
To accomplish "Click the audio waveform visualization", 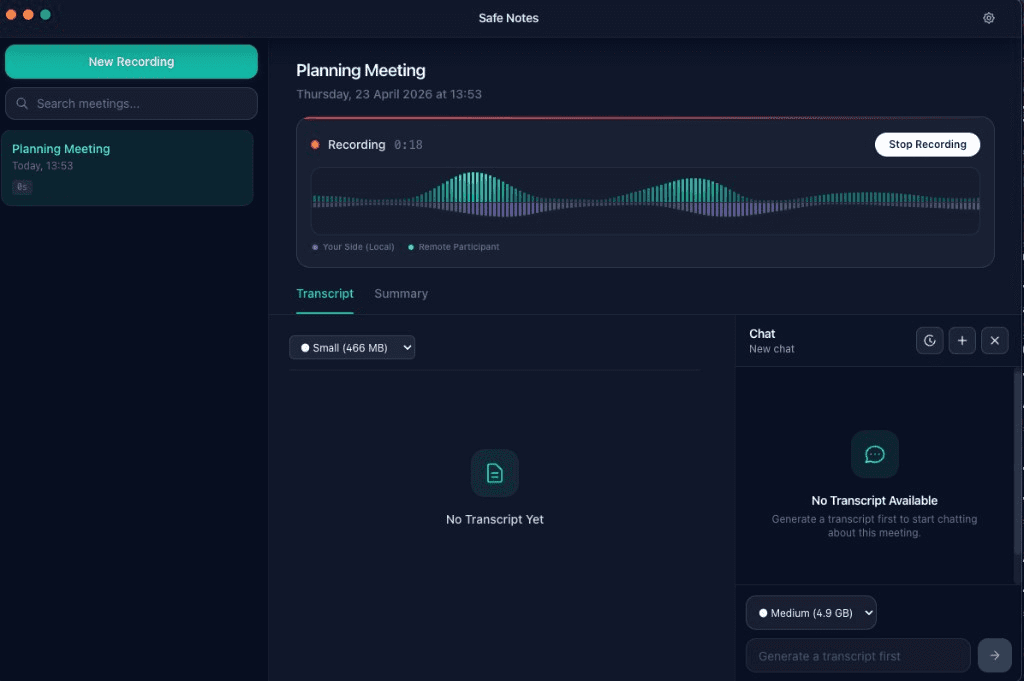I will tap(645, 200).
